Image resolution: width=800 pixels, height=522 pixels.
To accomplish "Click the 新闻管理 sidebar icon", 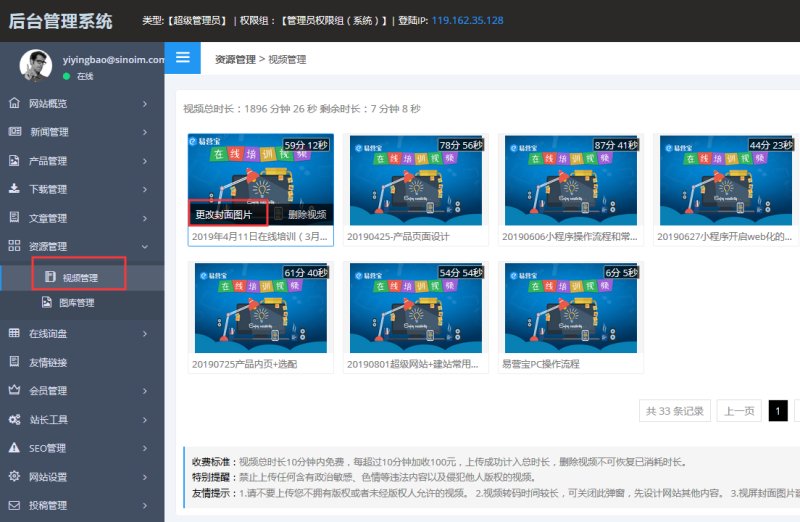I will [14, 132].
